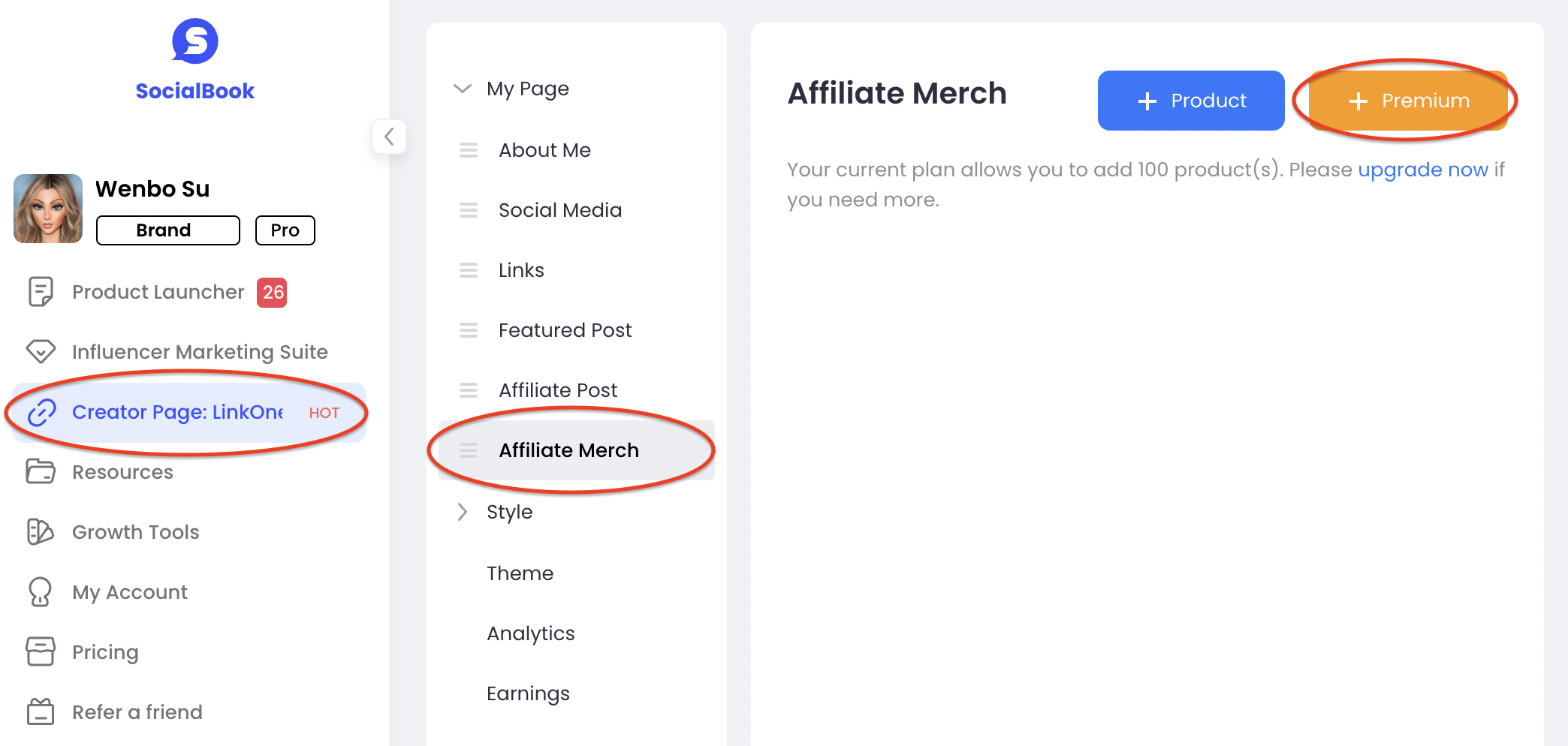Follow the upgrade now link

[1423, 170]
